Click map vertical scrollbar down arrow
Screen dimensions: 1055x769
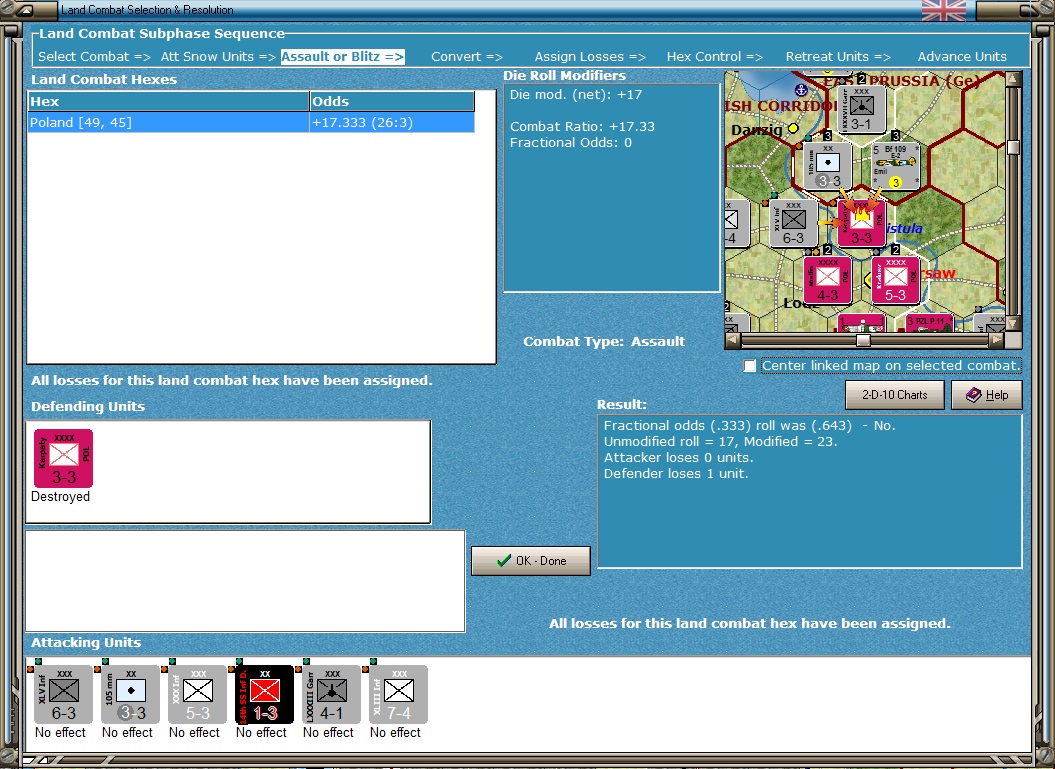pyautogui.click(x=1014, y=324)
